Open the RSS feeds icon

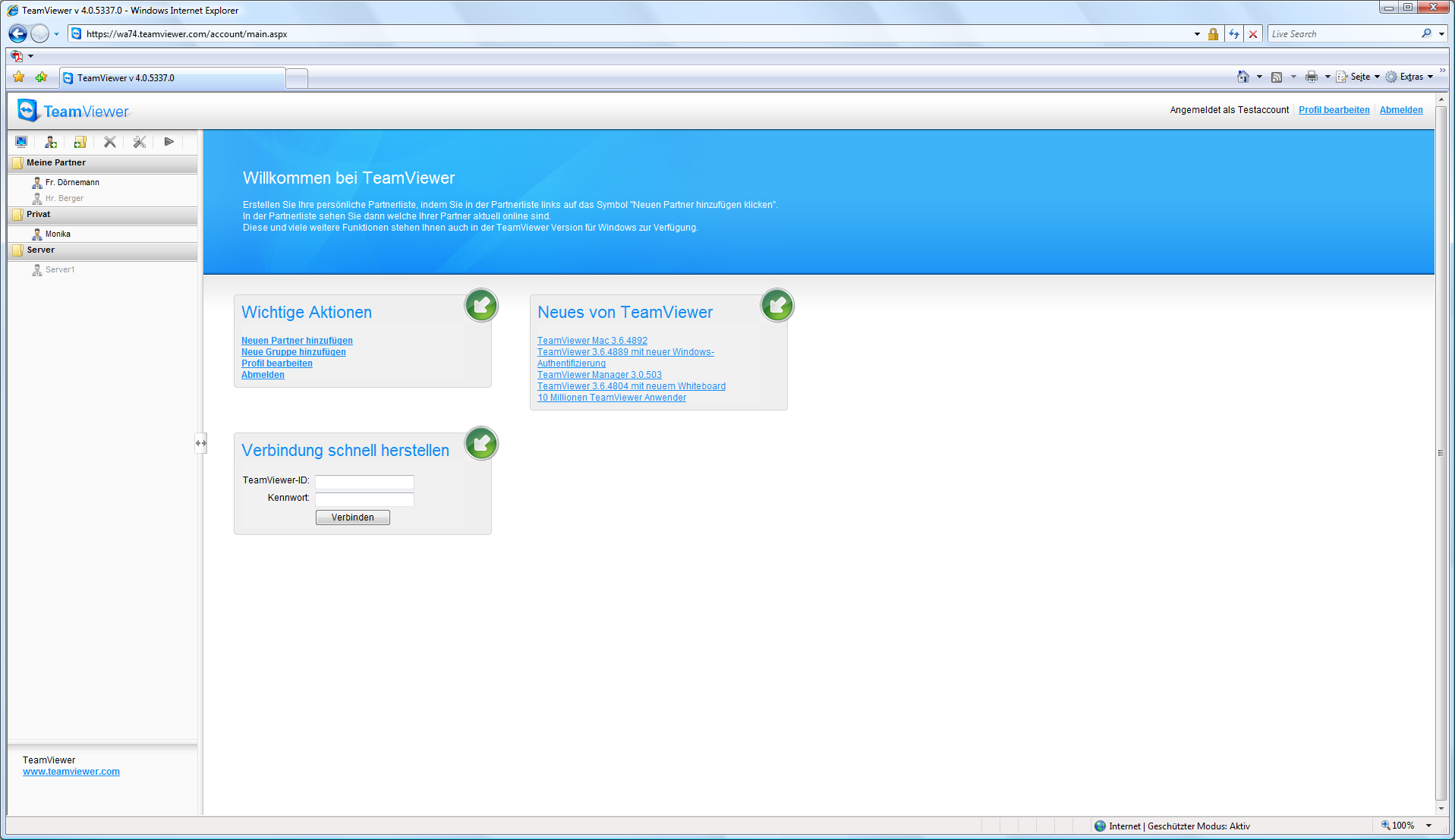tap(1278, 77)
